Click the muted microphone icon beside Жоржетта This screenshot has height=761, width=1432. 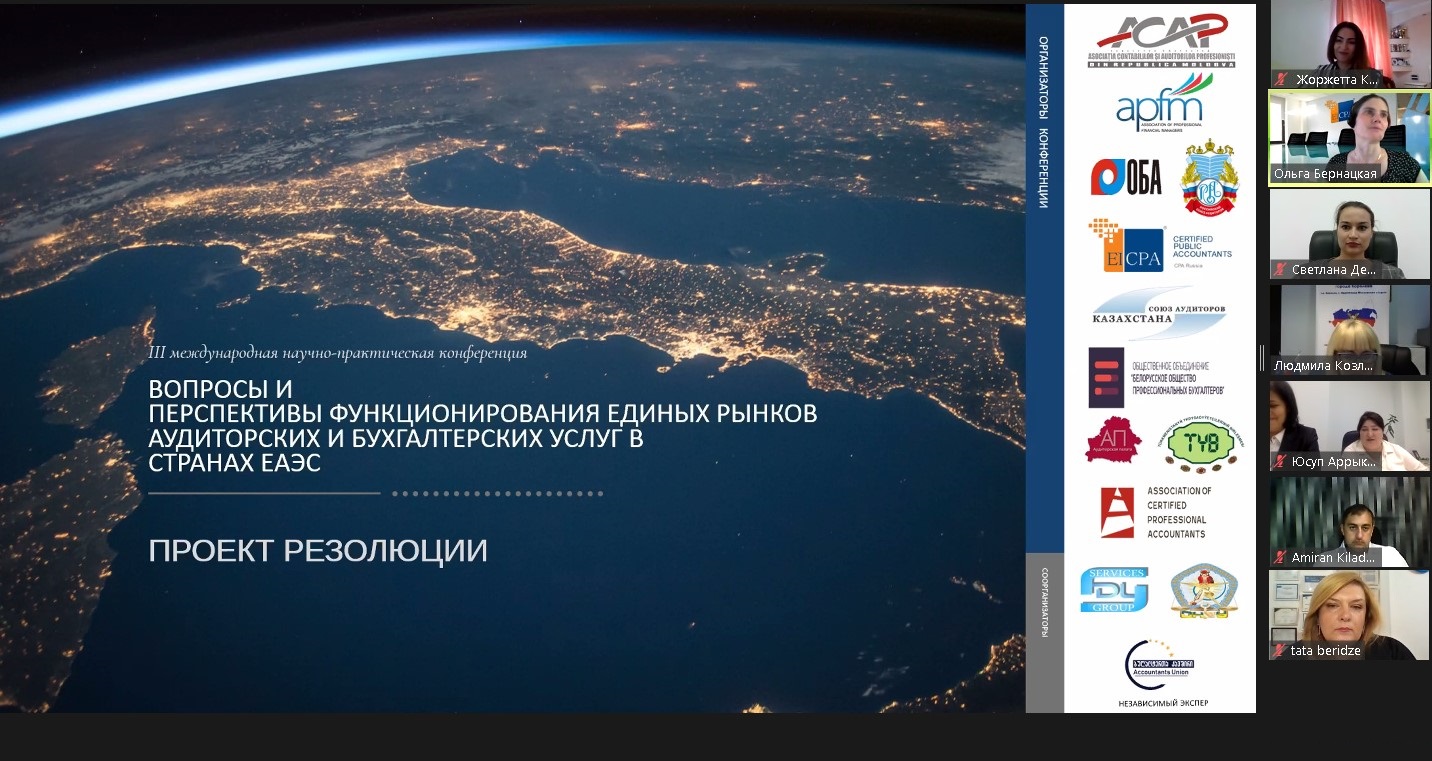[x=1281, y=79]
